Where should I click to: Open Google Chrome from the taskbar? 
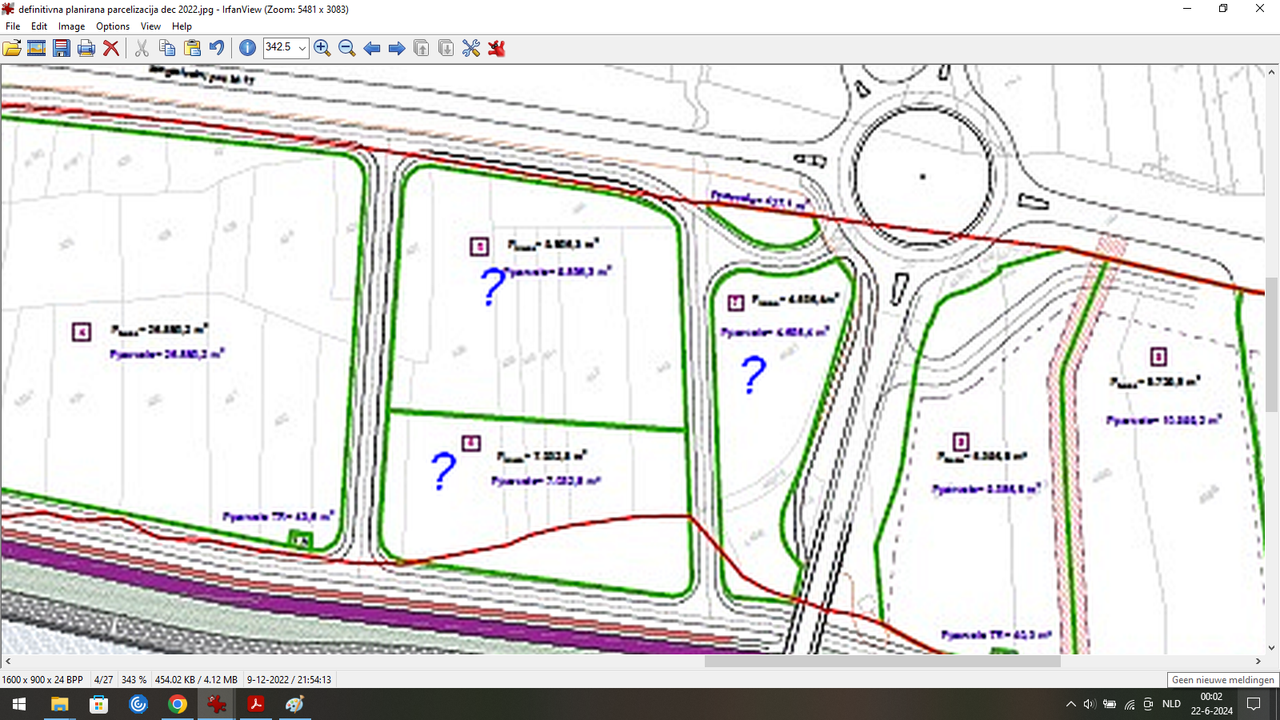point(177,704)
